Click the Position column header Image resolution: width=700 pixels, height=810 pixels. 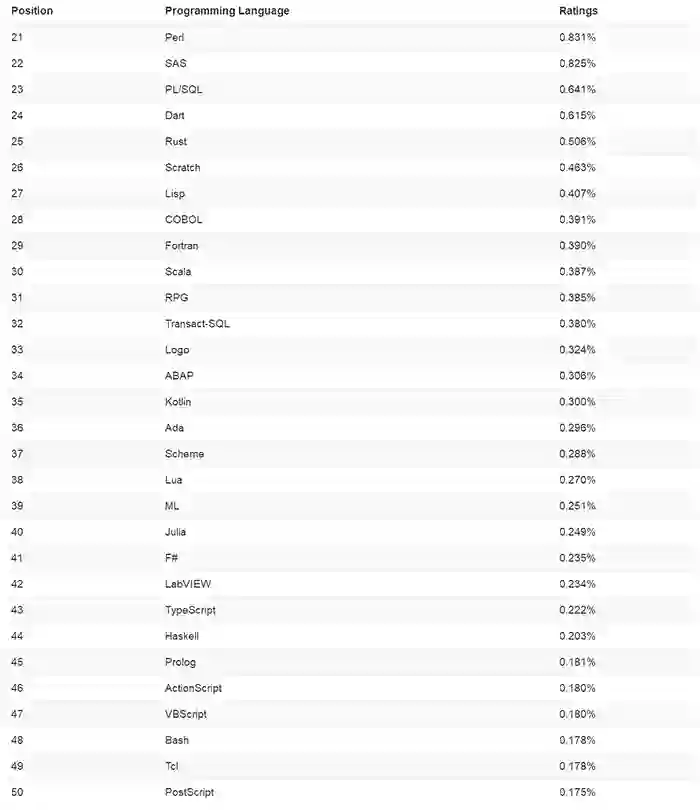point(32,11)
